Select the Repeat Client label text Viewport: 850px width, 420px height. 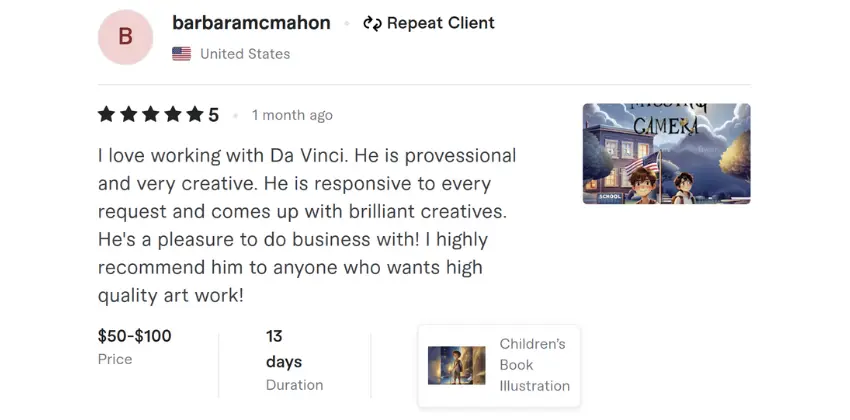[x=440, y=23]
